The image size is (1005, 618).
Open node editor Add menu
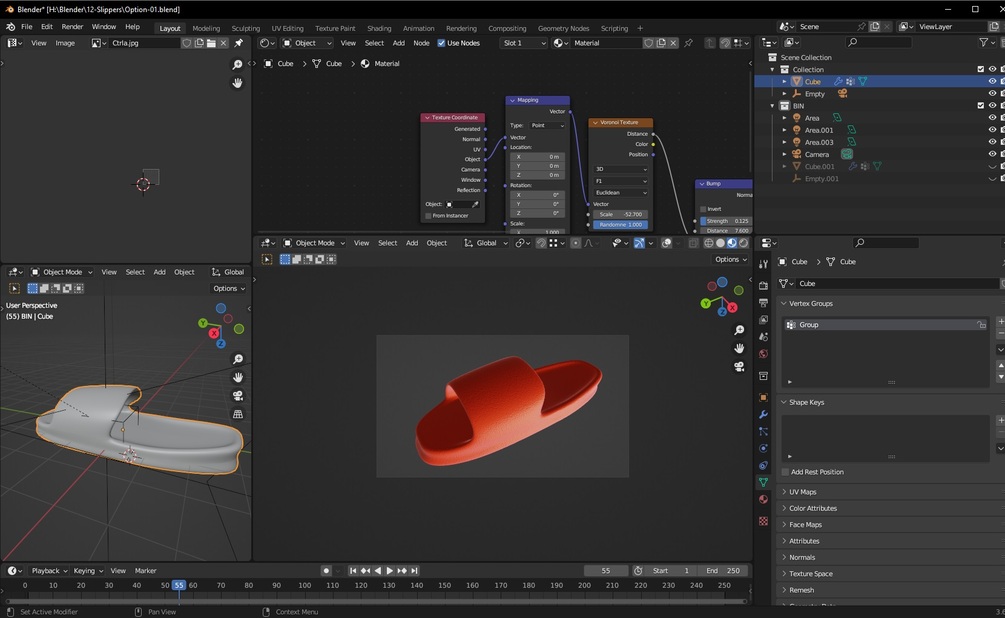pos(399,43)
